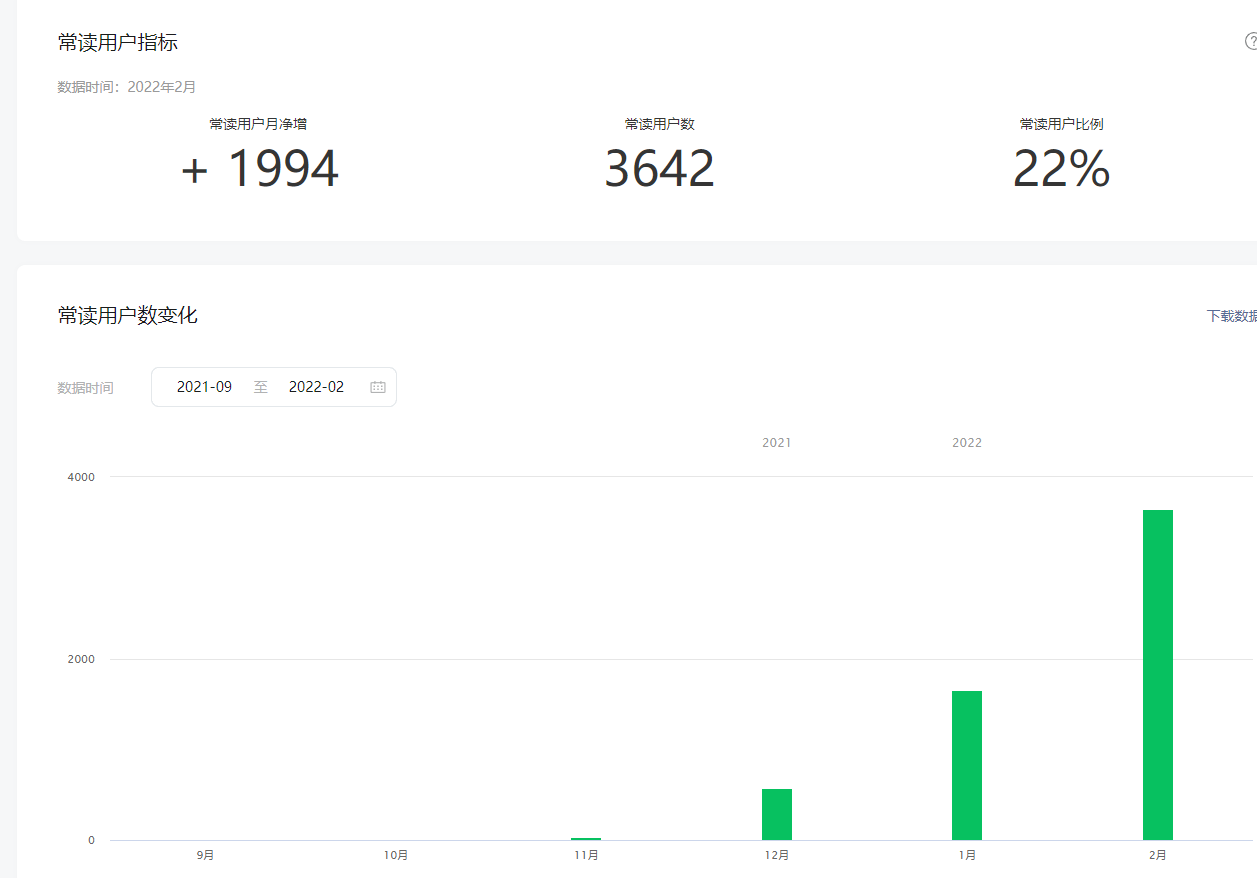The height and width of the screenshot is (878, 1257).
Task: Click the December (12月) bar
Action: (x=777, y=814)
